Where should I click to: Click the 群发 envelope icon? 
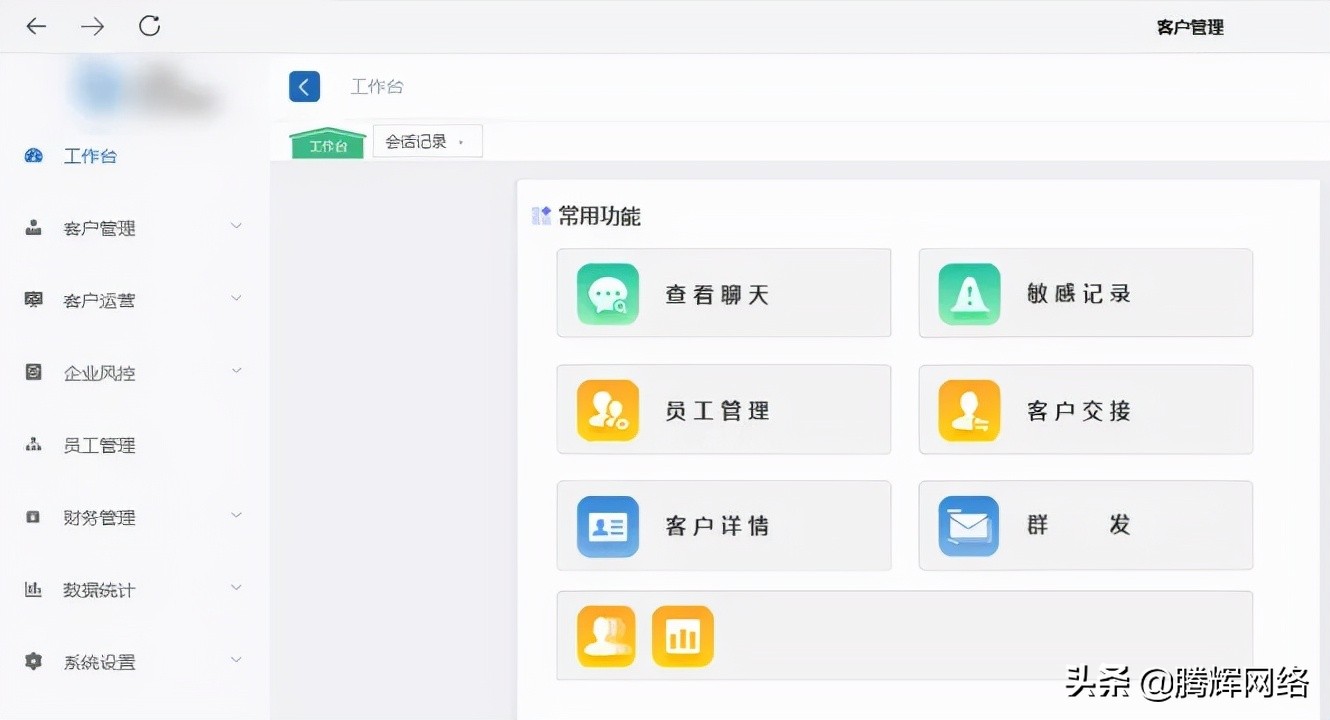click(x=969, y=525)
